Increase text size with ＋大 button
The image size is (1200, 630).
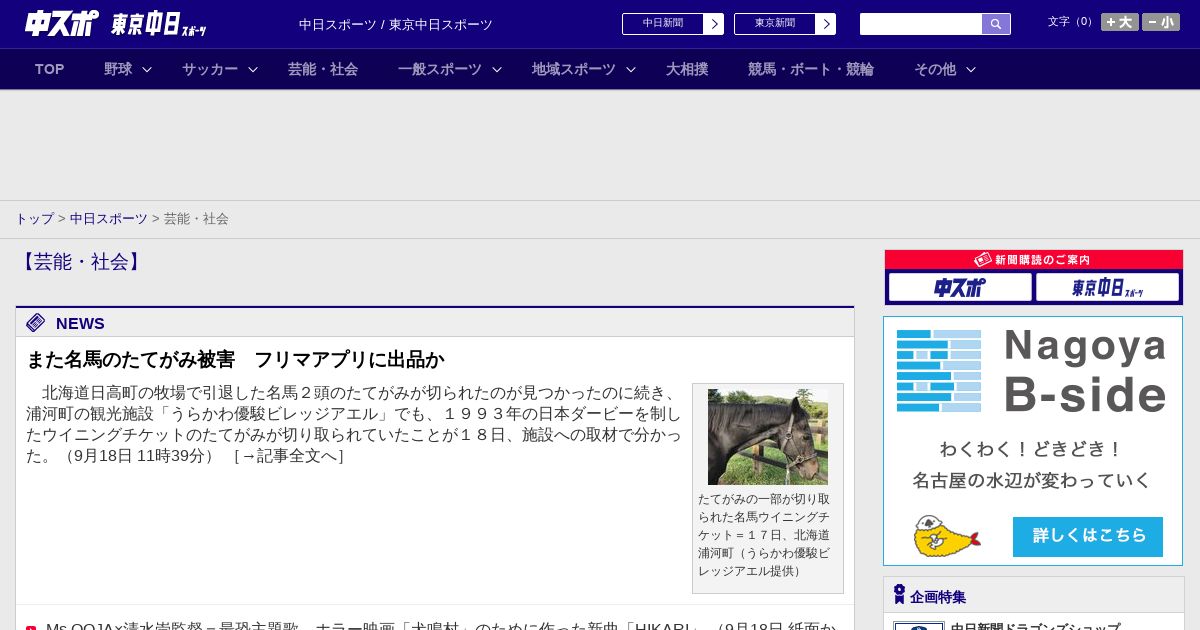(x=1120, y=22)
